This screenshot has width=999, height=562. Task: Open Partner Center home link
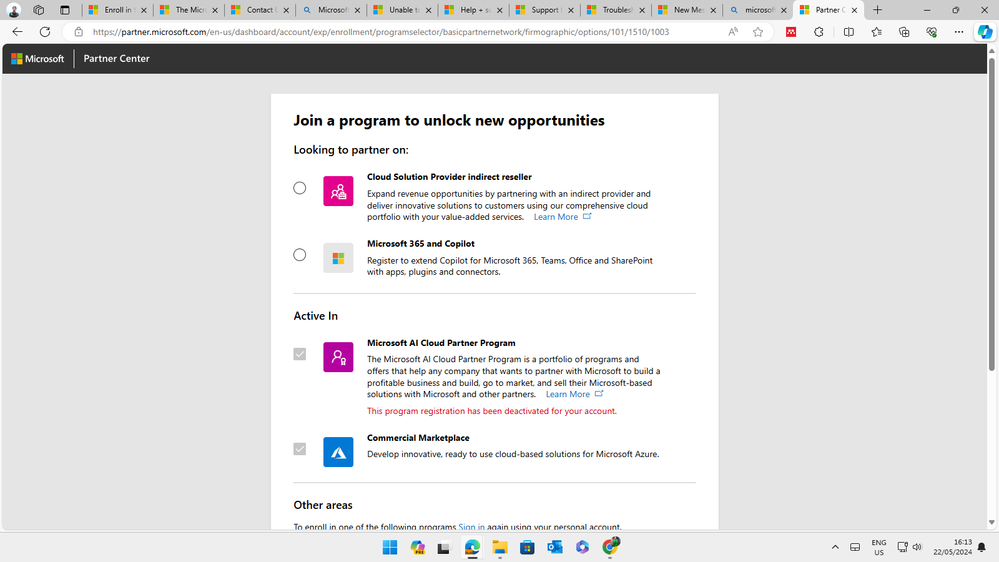pos(117,59)
